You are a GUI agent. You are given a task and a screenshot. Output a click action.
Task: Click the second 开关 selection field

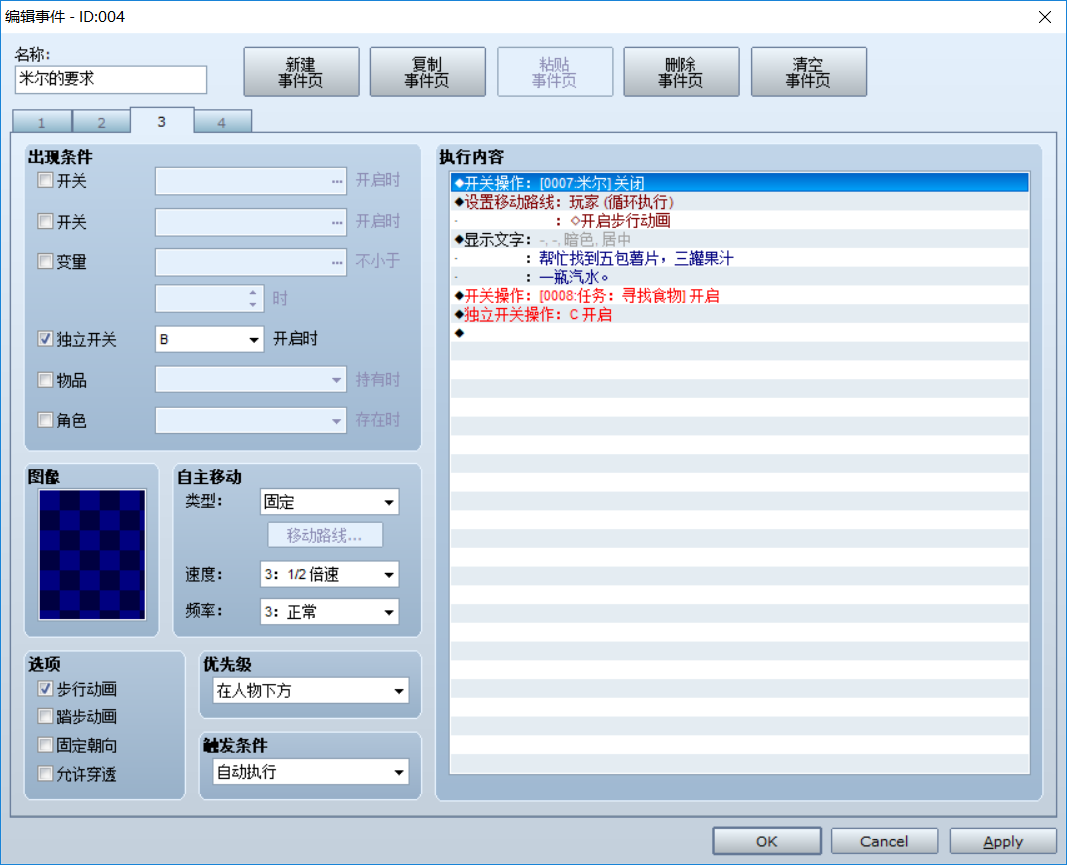251,222
